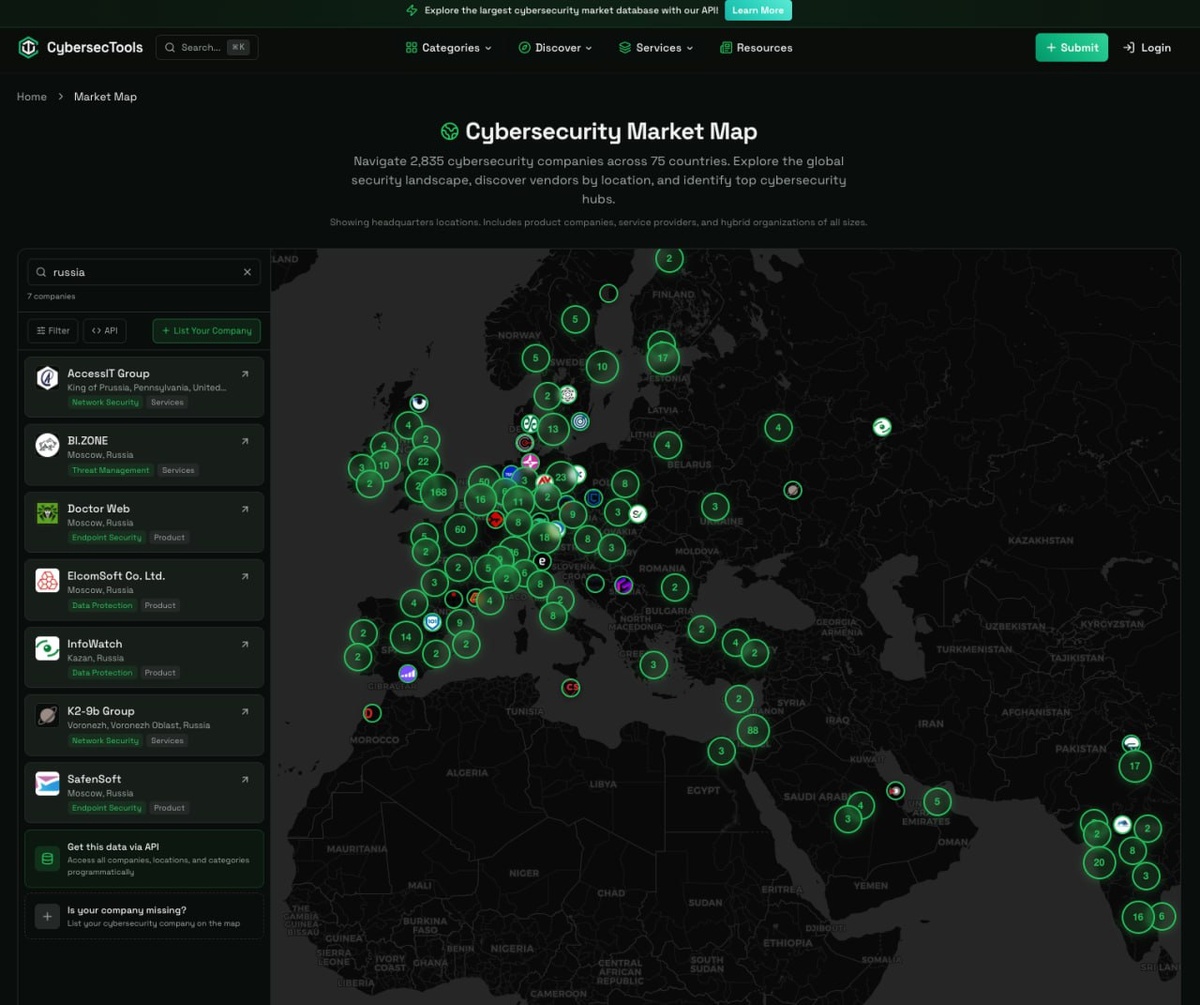
Task: Select the 23 cluster marker over Poland
Action: (x=563, y=478)
